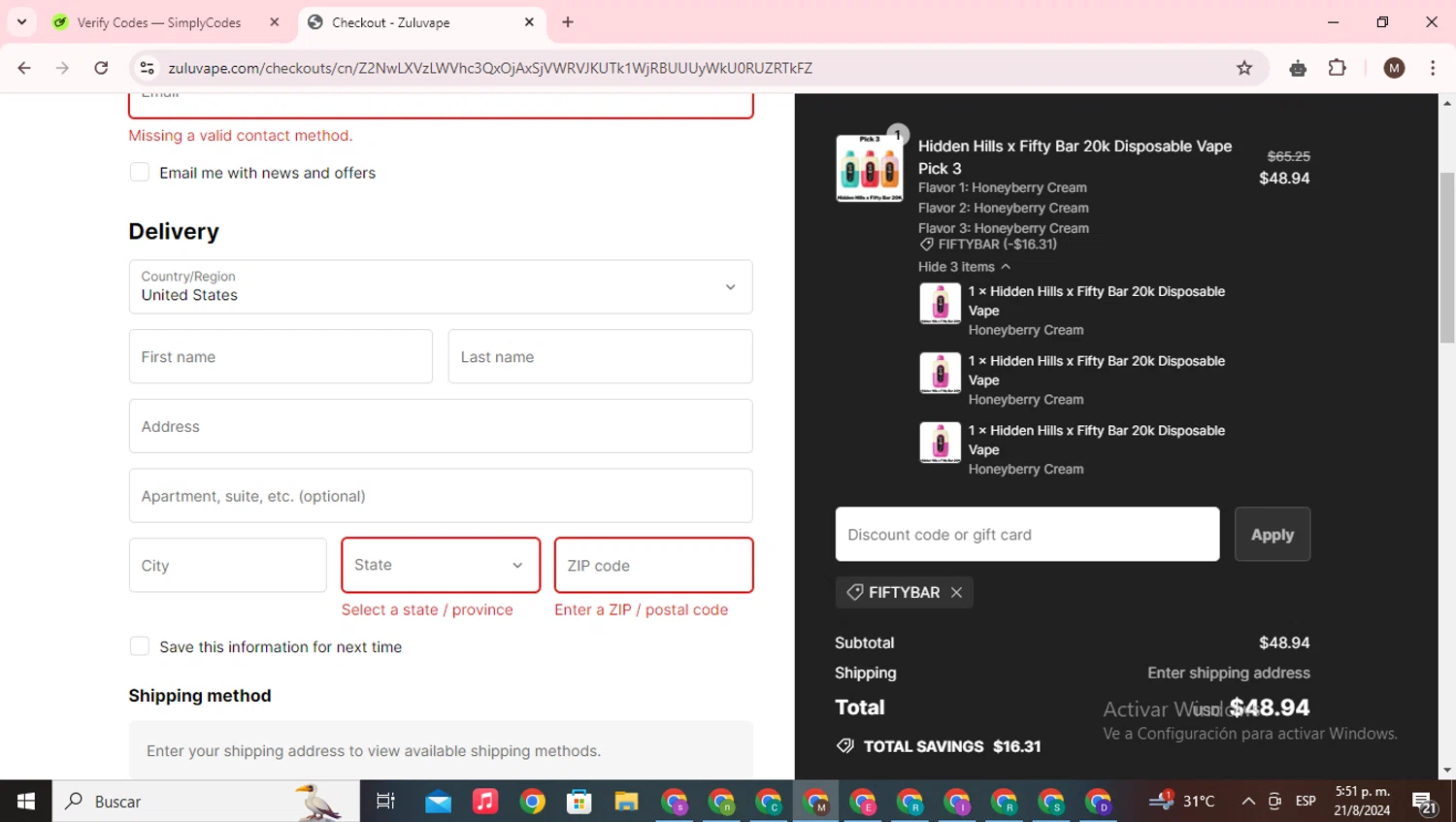This screenshot has height=822, width=1456.
Task: Click the Buscar taskbar search box
Action: pos(206,801)
